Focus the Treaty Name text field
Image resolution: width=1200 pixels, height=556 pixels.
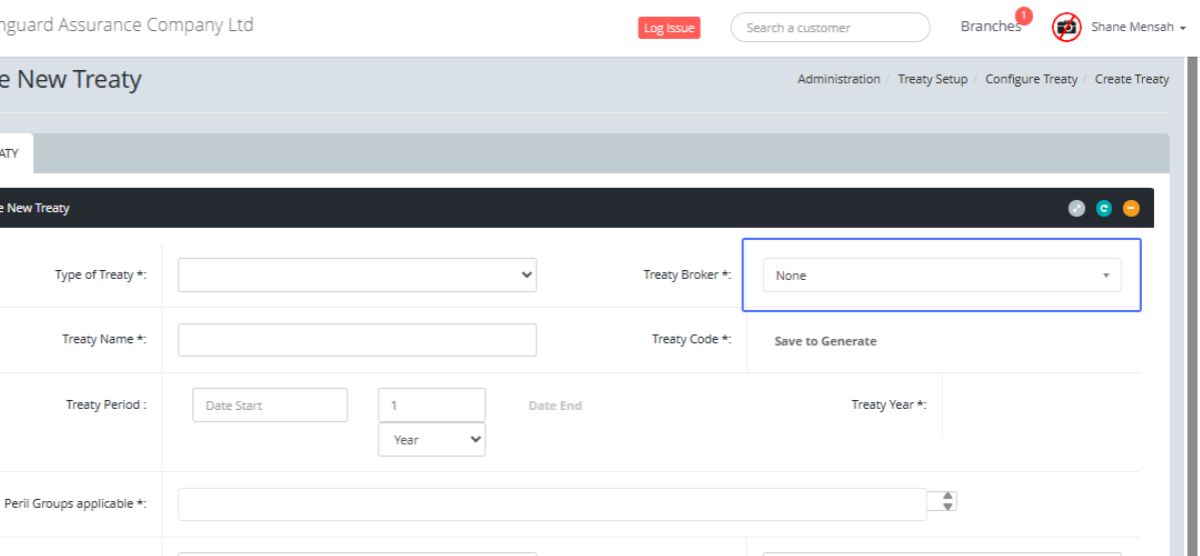point(357,340)
